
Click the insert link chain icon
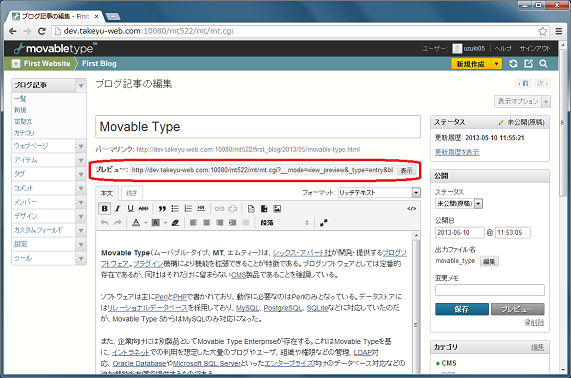pos(219,209)
